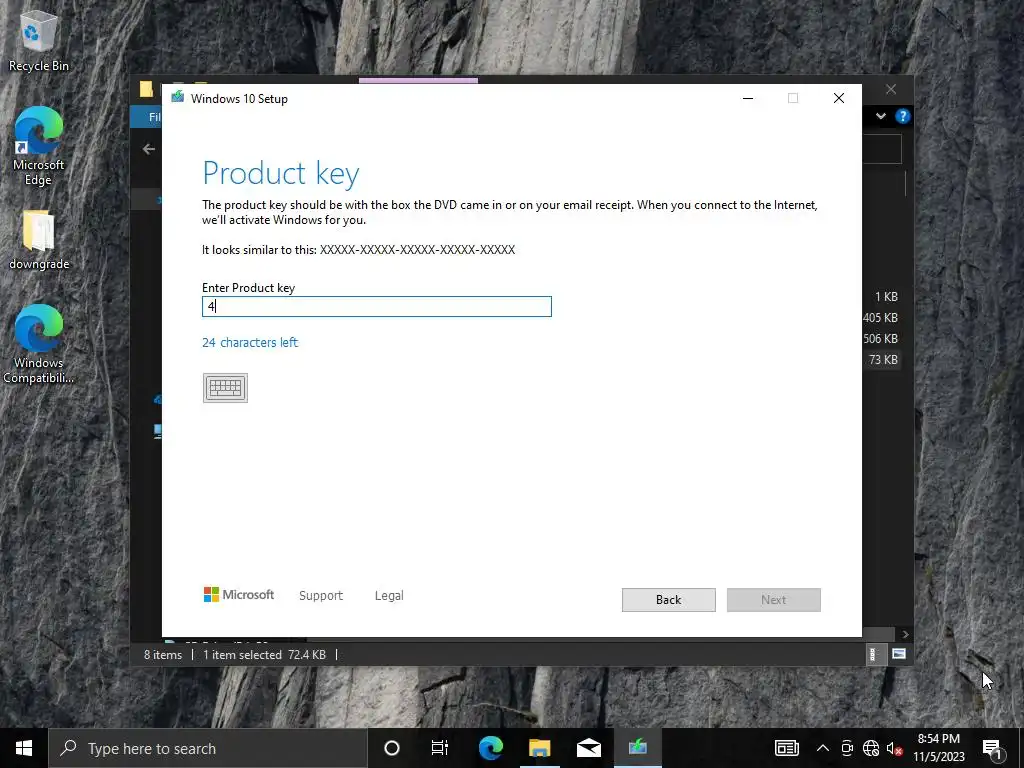This screenshot has width=1024, height=768.
Task: Expand the File Explorer ribbon chevron
Action: coord(881,116)
